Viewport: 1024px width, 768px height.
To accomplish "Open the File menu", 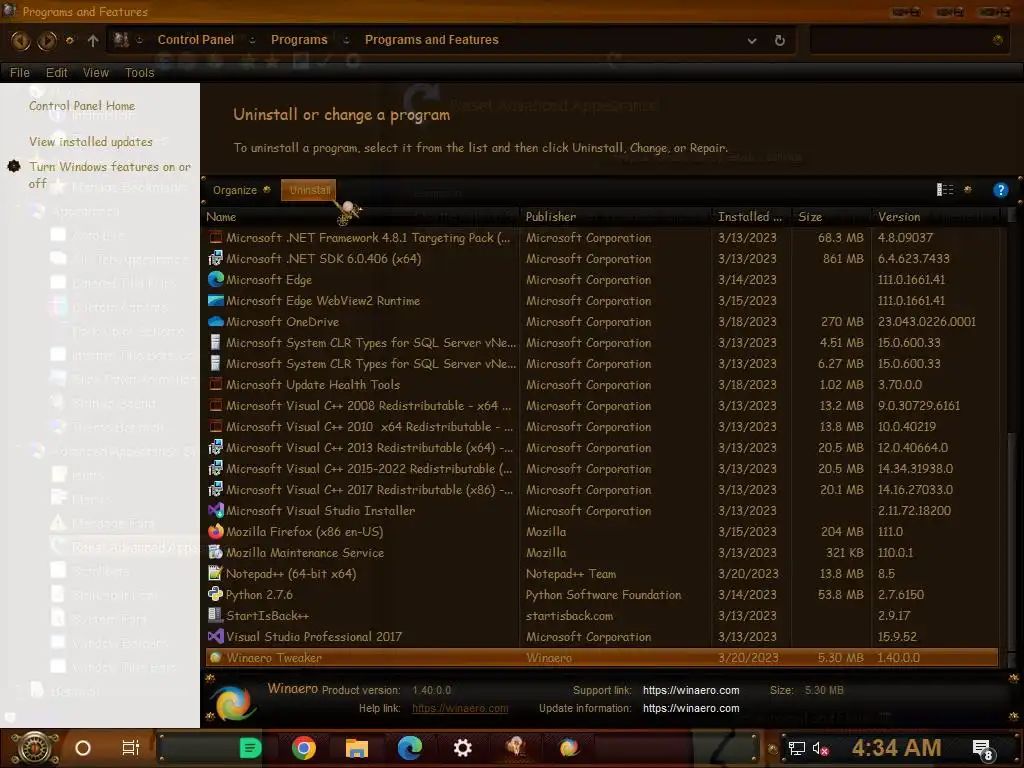I will point(20,72).
